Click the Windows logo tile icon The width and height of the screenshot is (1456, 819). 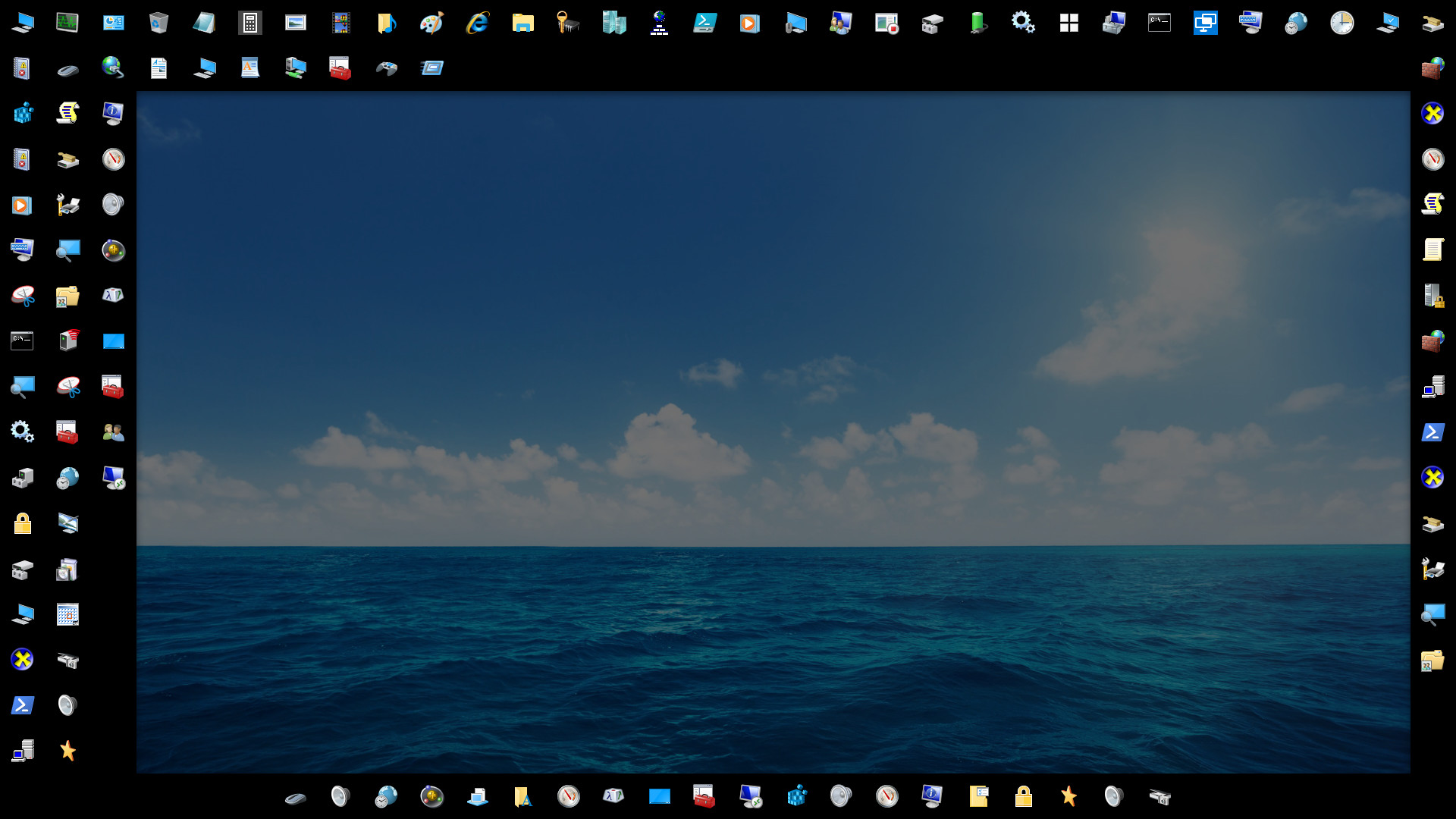[x=1069, y=23]
